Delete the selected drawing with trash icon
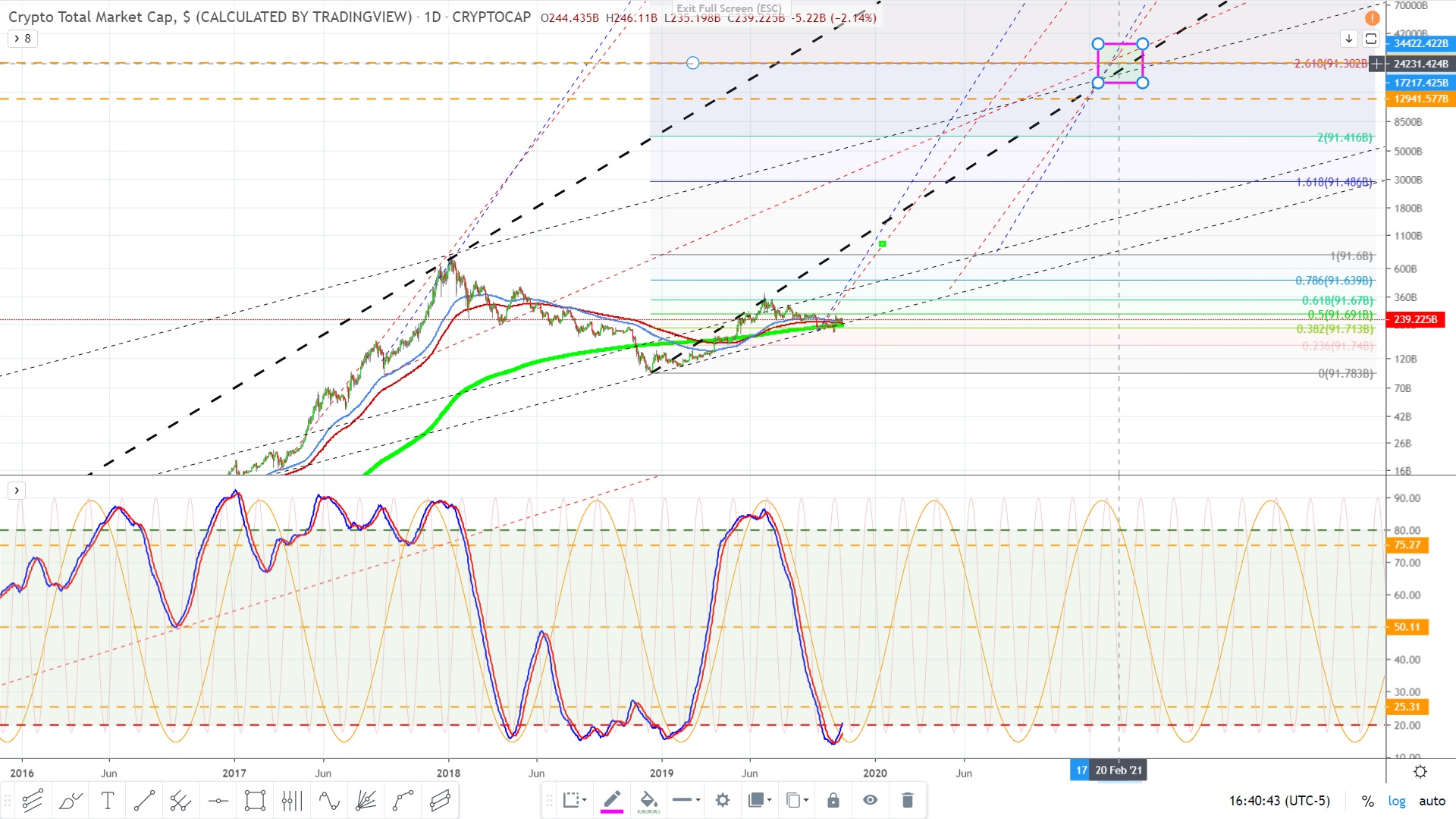Viewport: 1456px width, 819px height. click(907, 800)
